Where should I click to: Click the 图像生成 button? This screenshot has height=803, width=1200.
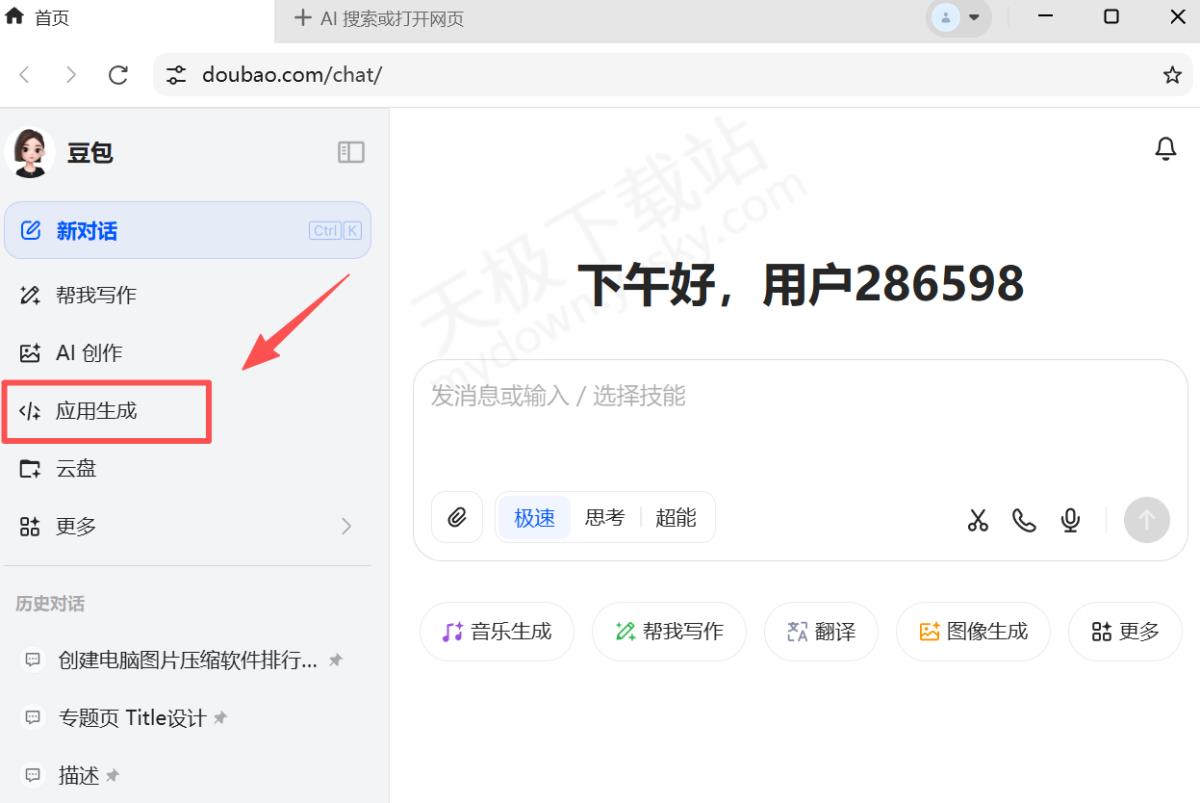973,631
